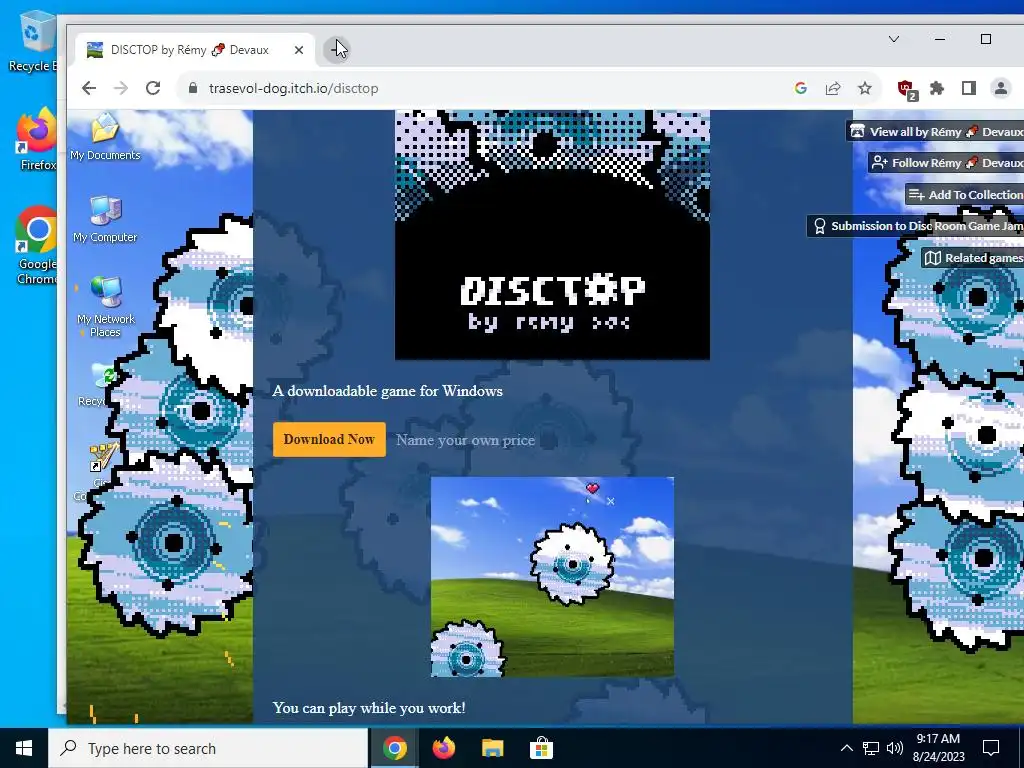Click "You can play while you work!" text

[369, 707]
